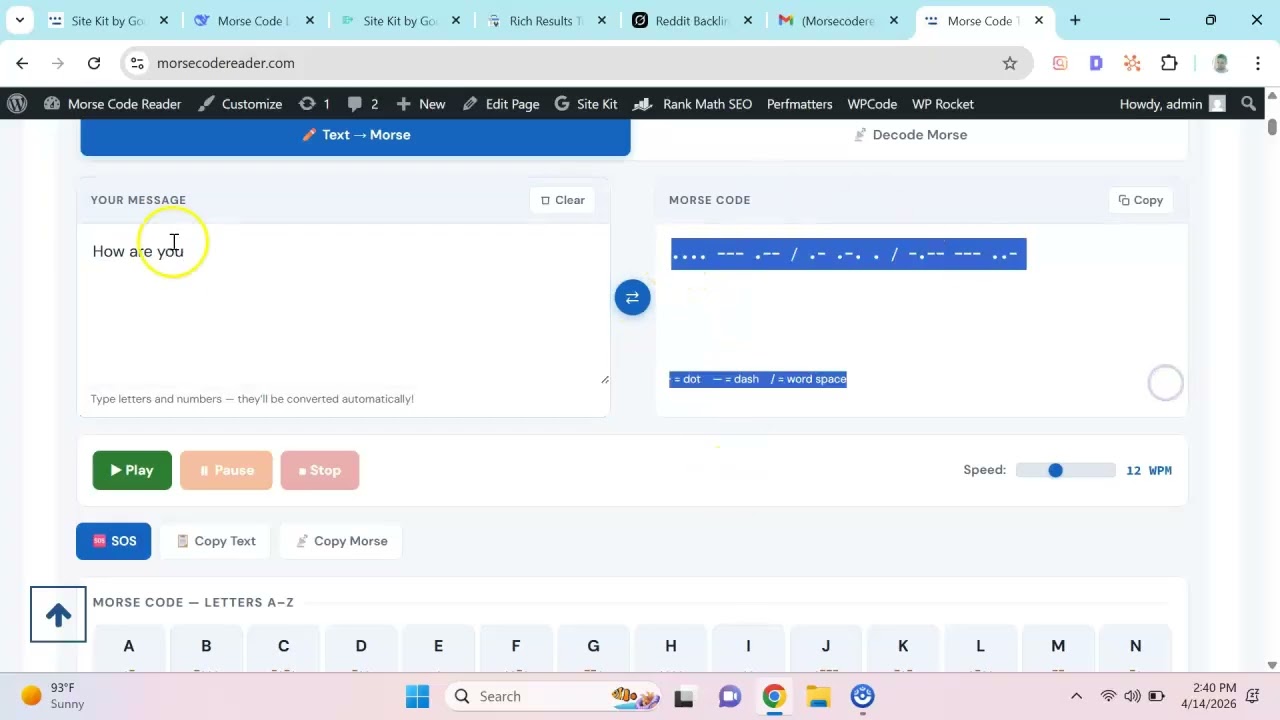This screenshot has height=720, width=1280.
Task: Select the Decode Morse tab
Action: pyautogui.click(x=910, y=135)
